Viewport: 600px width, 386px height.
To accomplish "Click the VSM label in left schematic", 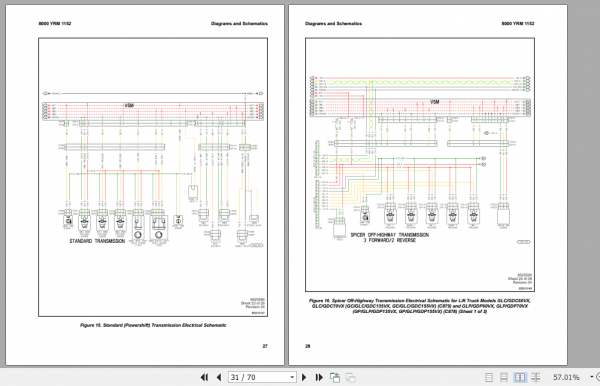I will (129, 105).
